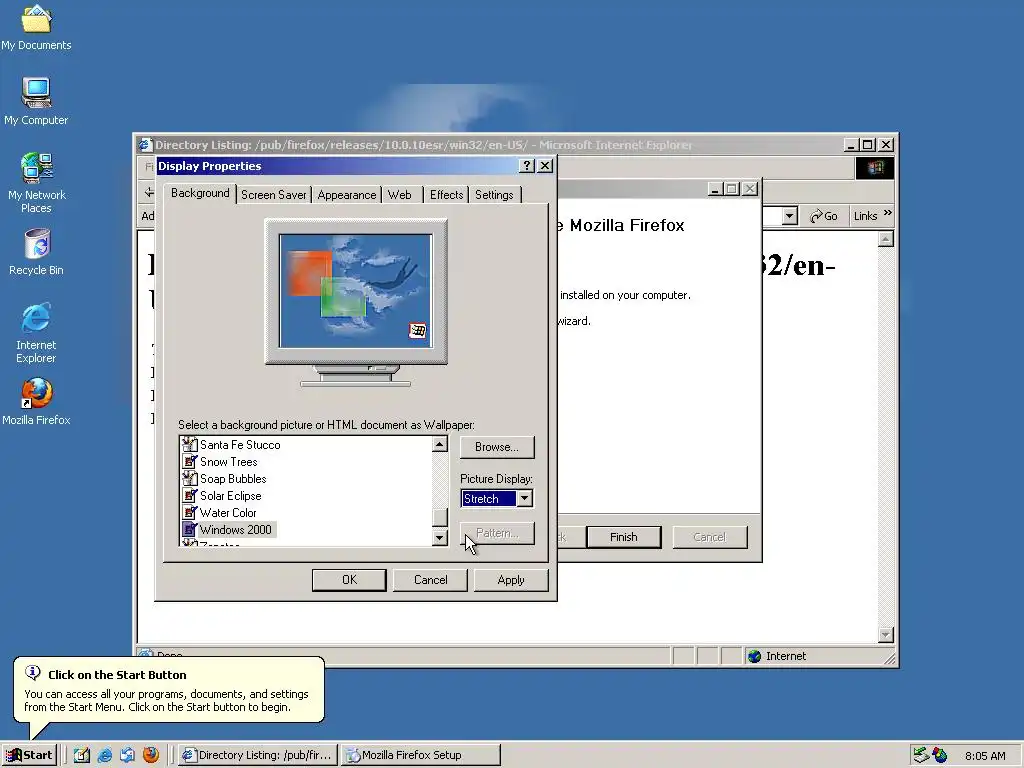Screen dimensions: 1024x768
Task: Apply the display changes
Action: [511, 580]
